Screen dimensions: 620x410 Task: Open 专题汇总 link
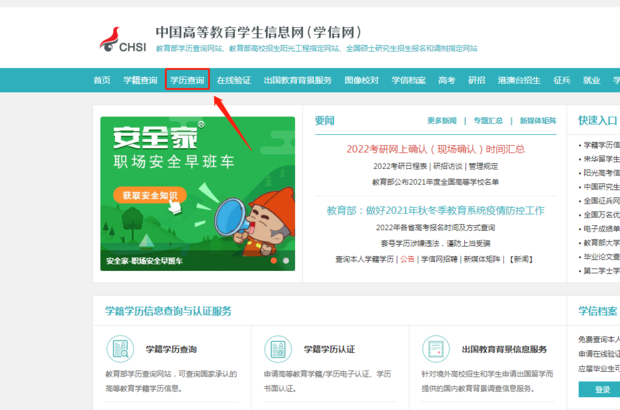point(488,121)
